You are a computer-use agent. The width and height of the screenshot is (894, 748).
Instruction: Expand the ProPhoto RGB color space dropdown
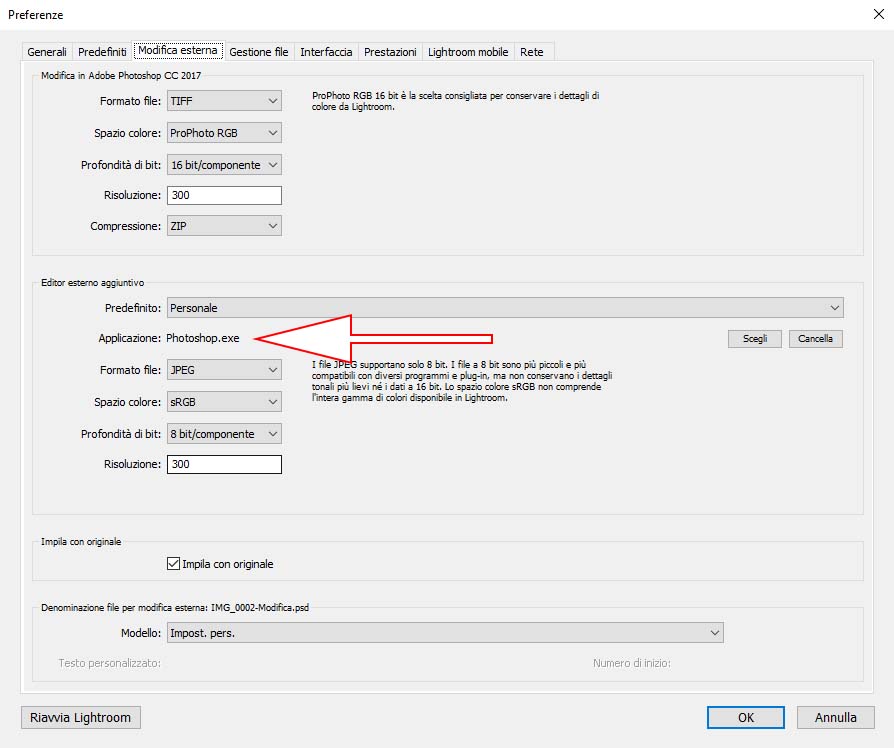pos(224,133)
